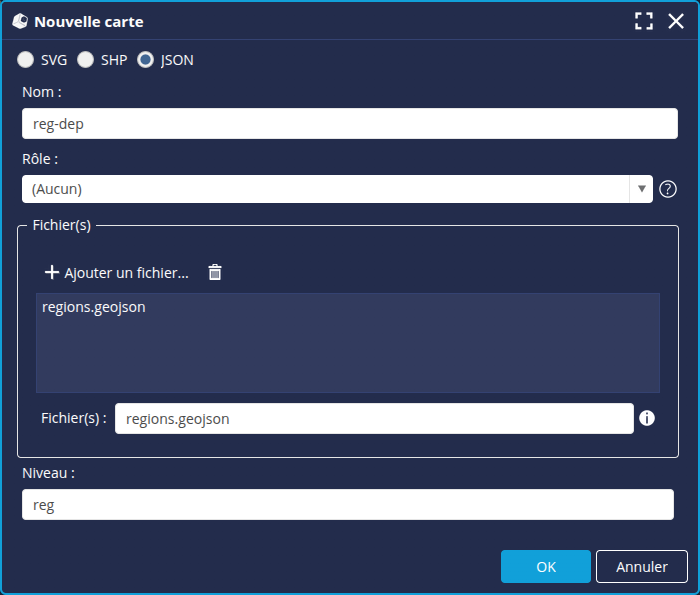This screenshot has width=700, height=595.
Task: Select the JSON radio button
Action: click(x=145, y=60)
